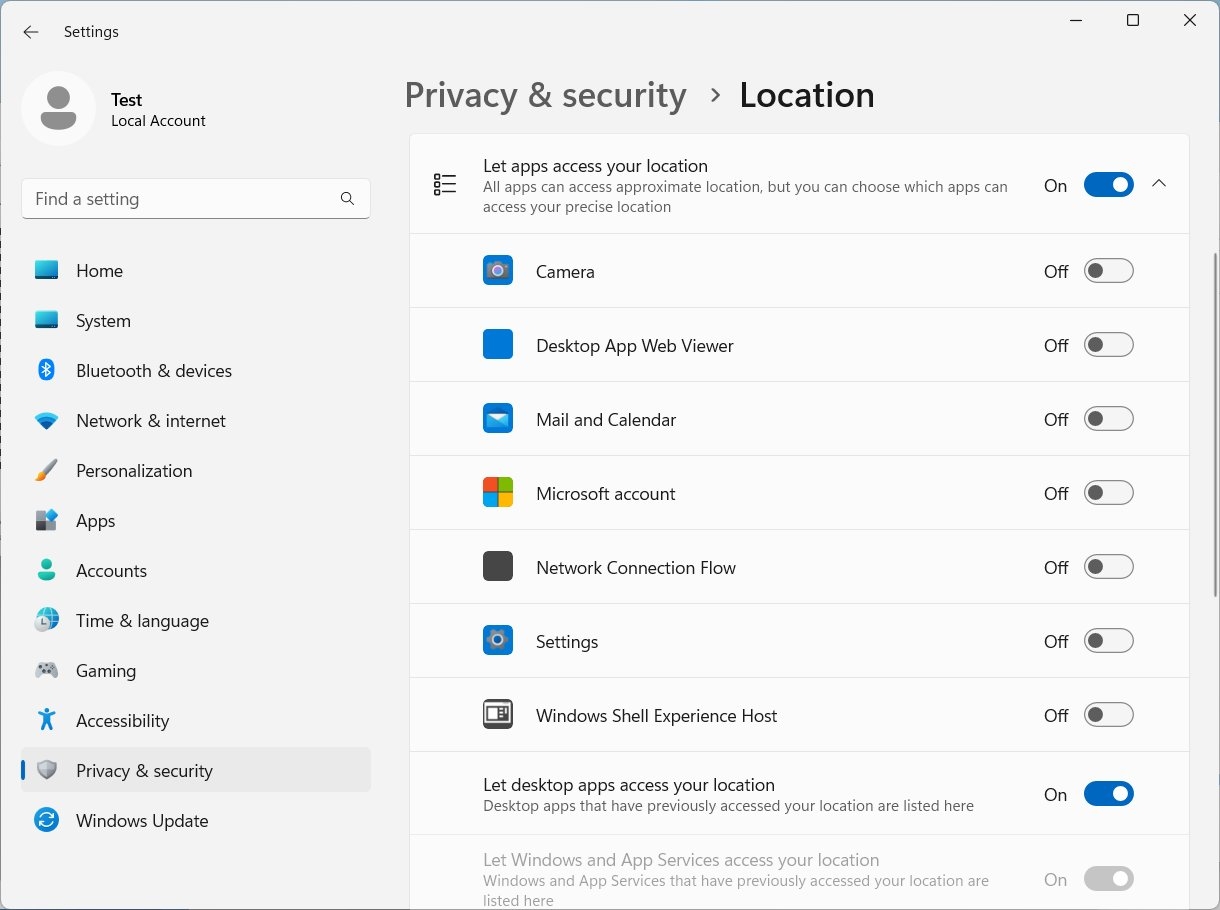Click the vertical scrollbar thumb
Screen dimensions: 1220x910
click(1213, 426)
